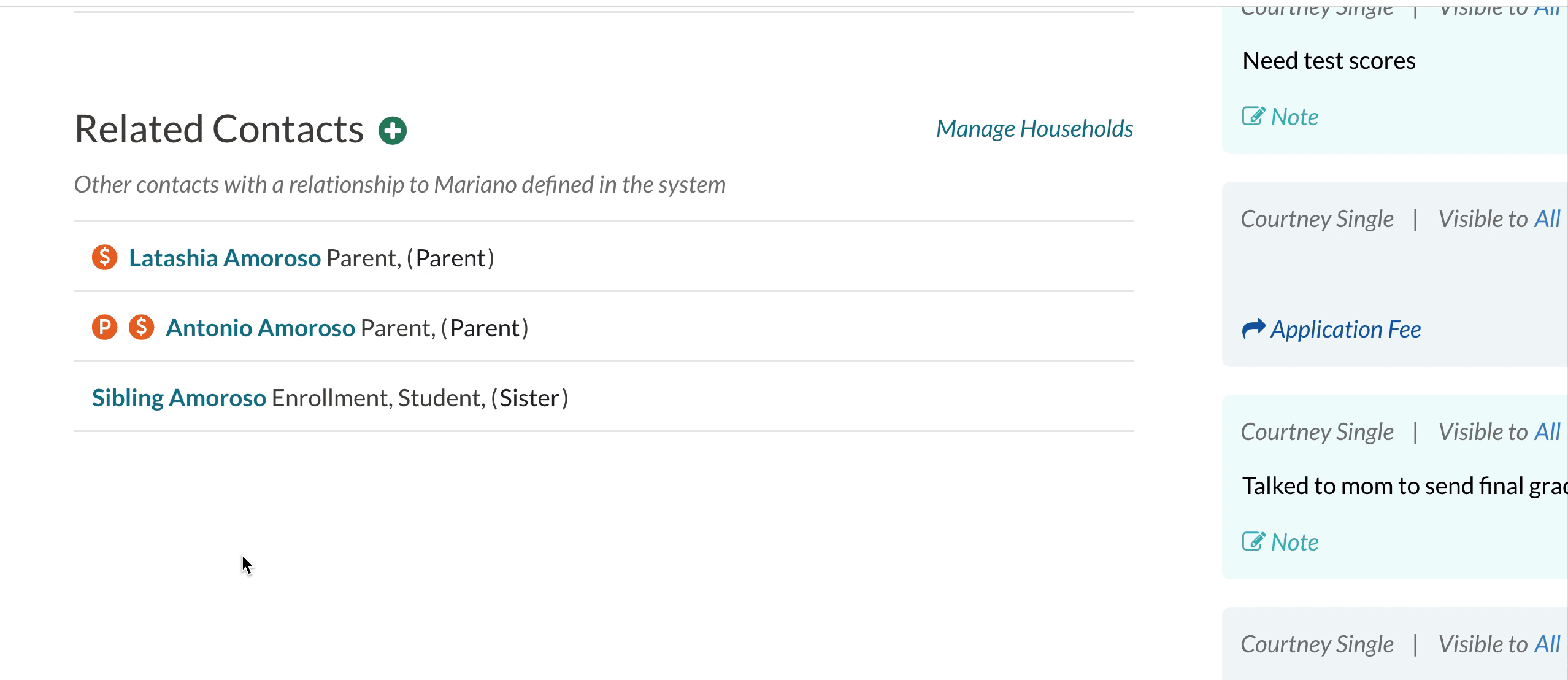Click the Application Fee arrow icon

click(1253, 329)
